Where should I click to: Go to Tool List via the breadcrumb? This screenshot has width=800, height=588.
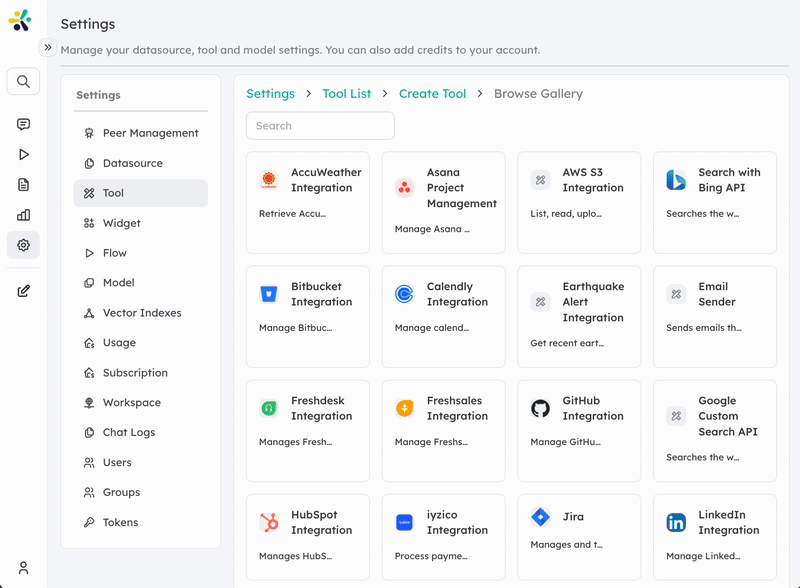pyautogui.click(x=346, y=93)
